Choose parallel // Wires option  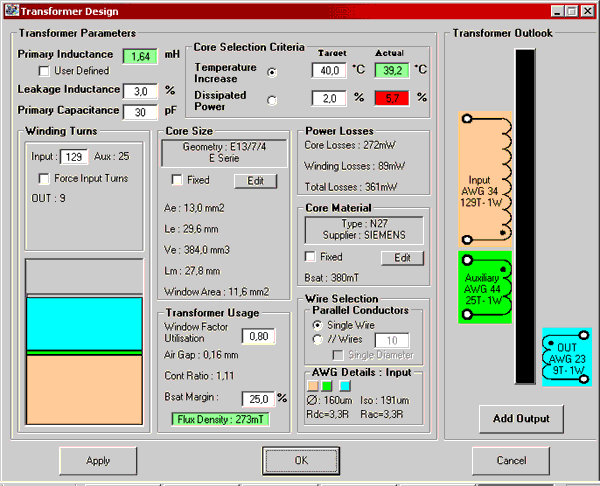click(318, 339)
